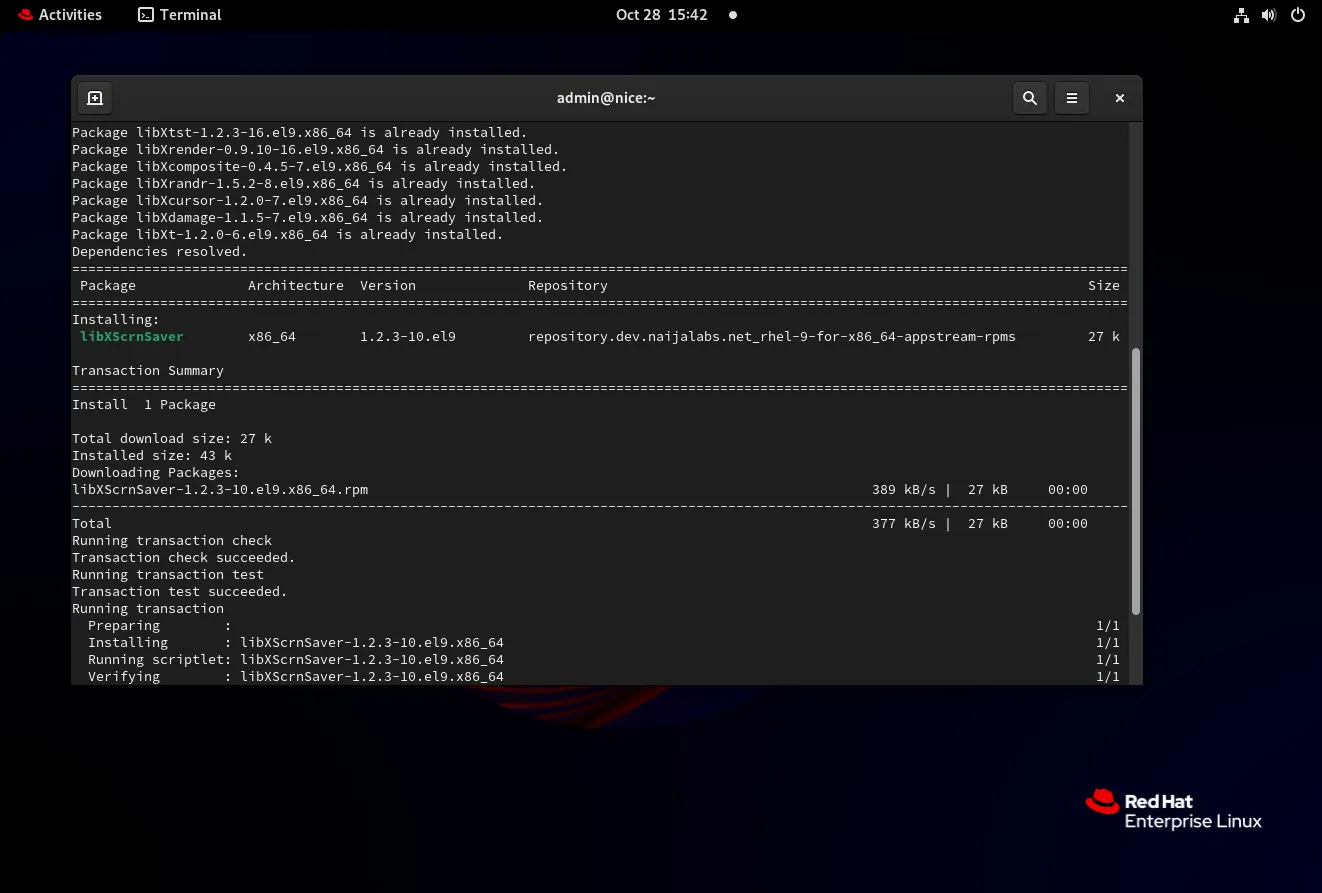This screenshot has width=1322, height=893.
Task: Click the 'Repository' column header
Action: 568,286
